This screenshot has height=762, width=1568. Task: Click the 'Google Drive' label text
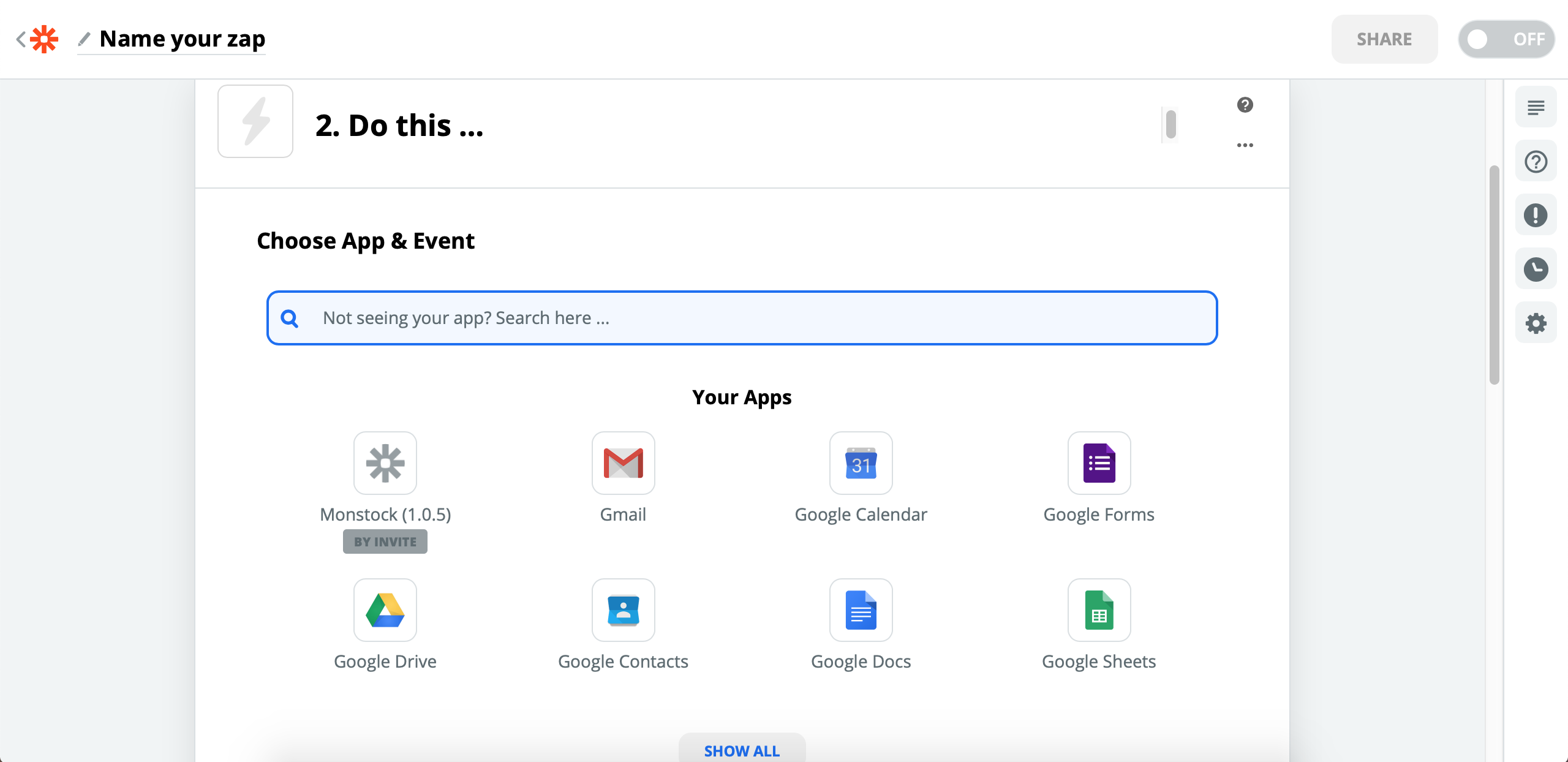point(385,662)
